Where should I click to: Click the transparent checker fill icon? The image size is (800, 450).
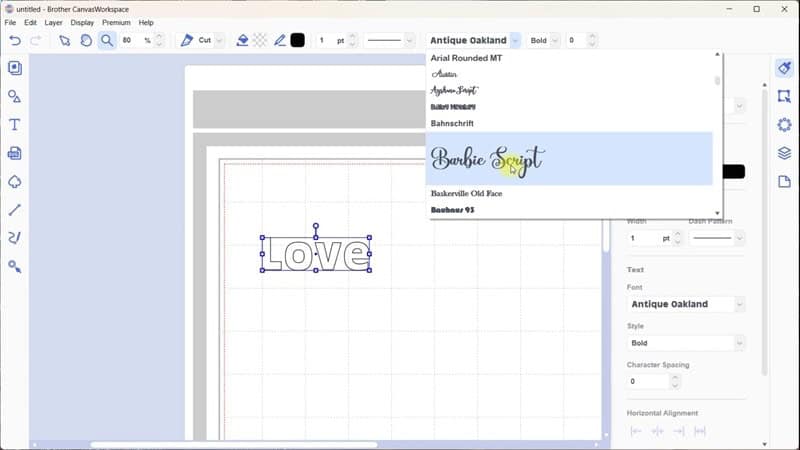[x=260, y=40]
